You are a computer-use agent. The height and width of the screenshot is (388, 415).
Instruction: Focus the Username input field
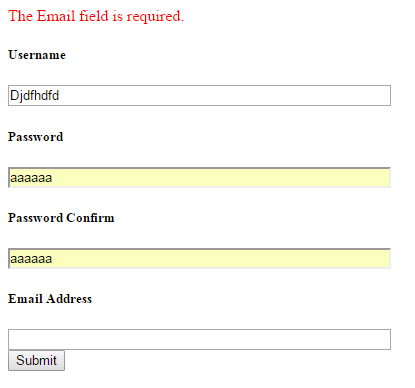tap(199, 96)
